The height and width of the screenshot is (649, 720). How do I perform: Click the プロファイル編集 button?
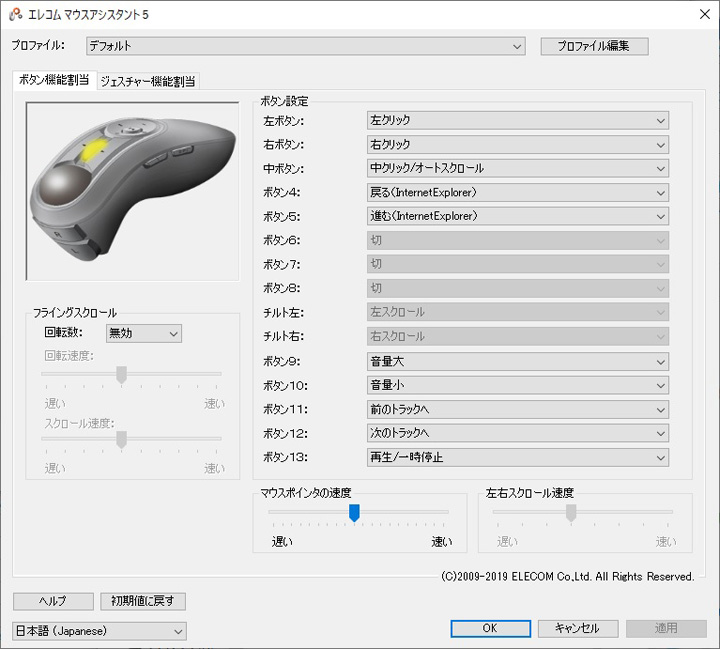click(x=594, y=46)
